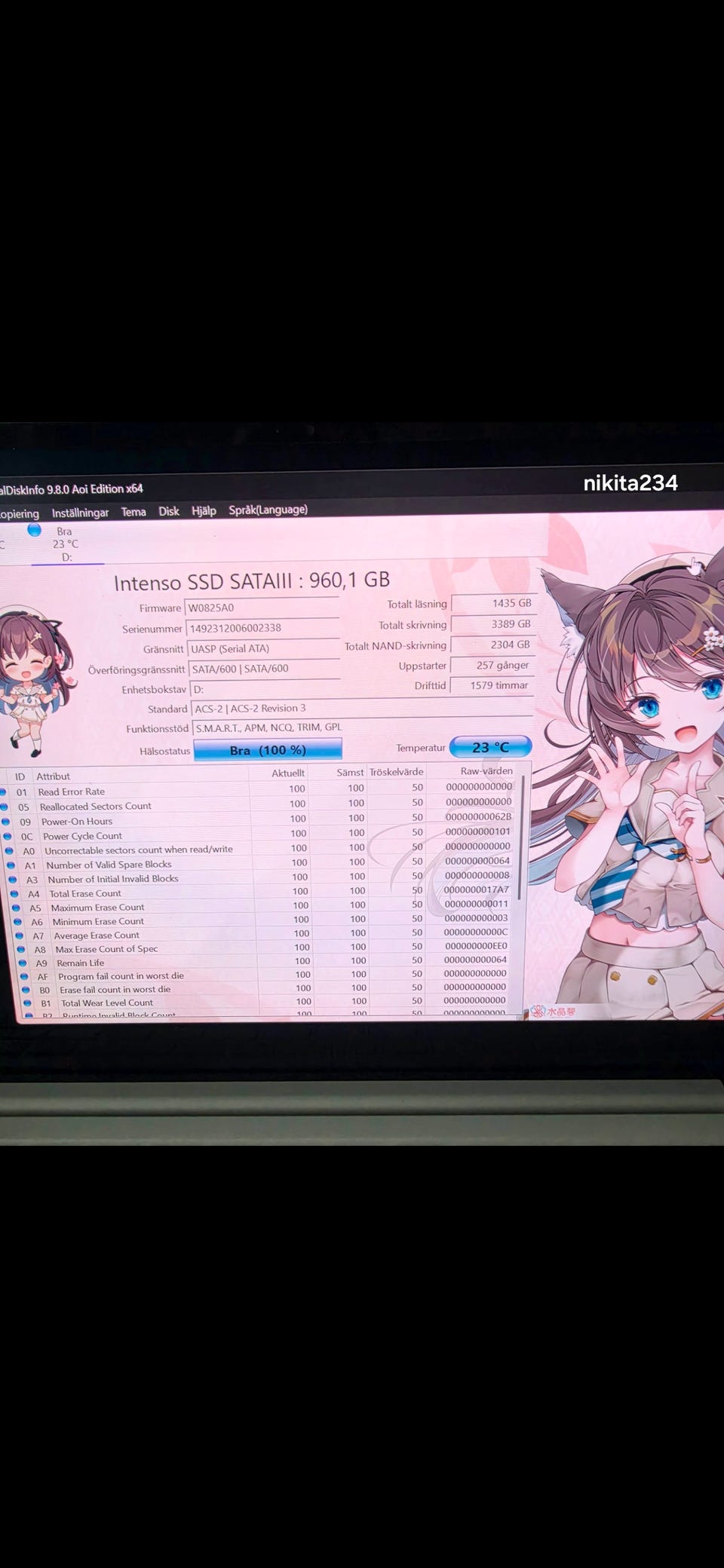Click status circle of Total Erase Count row

click(x=14, y=893)
